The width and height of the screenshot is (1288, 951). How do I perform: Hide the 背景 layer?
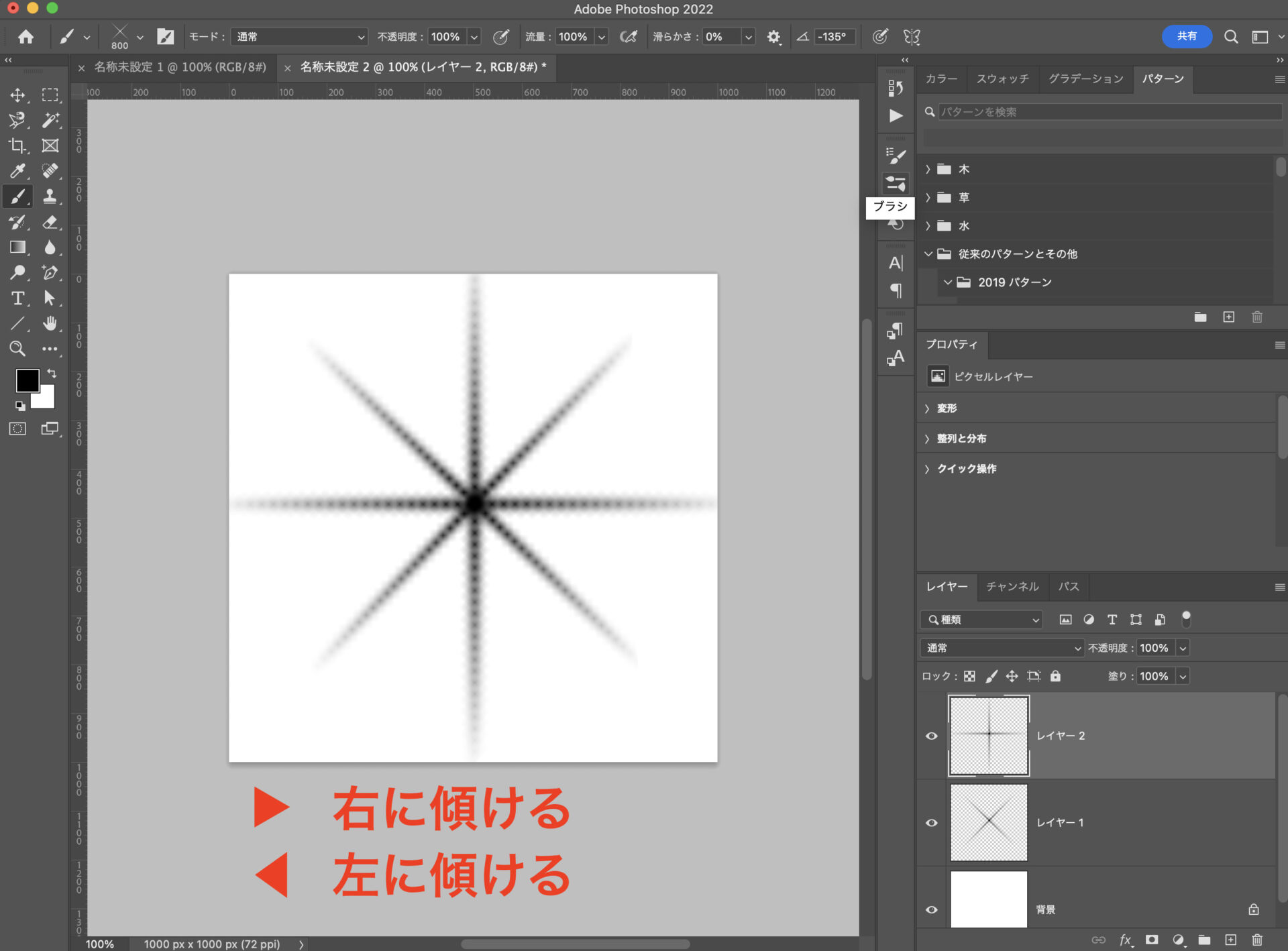pyautogui.click(x=932, y=909)
